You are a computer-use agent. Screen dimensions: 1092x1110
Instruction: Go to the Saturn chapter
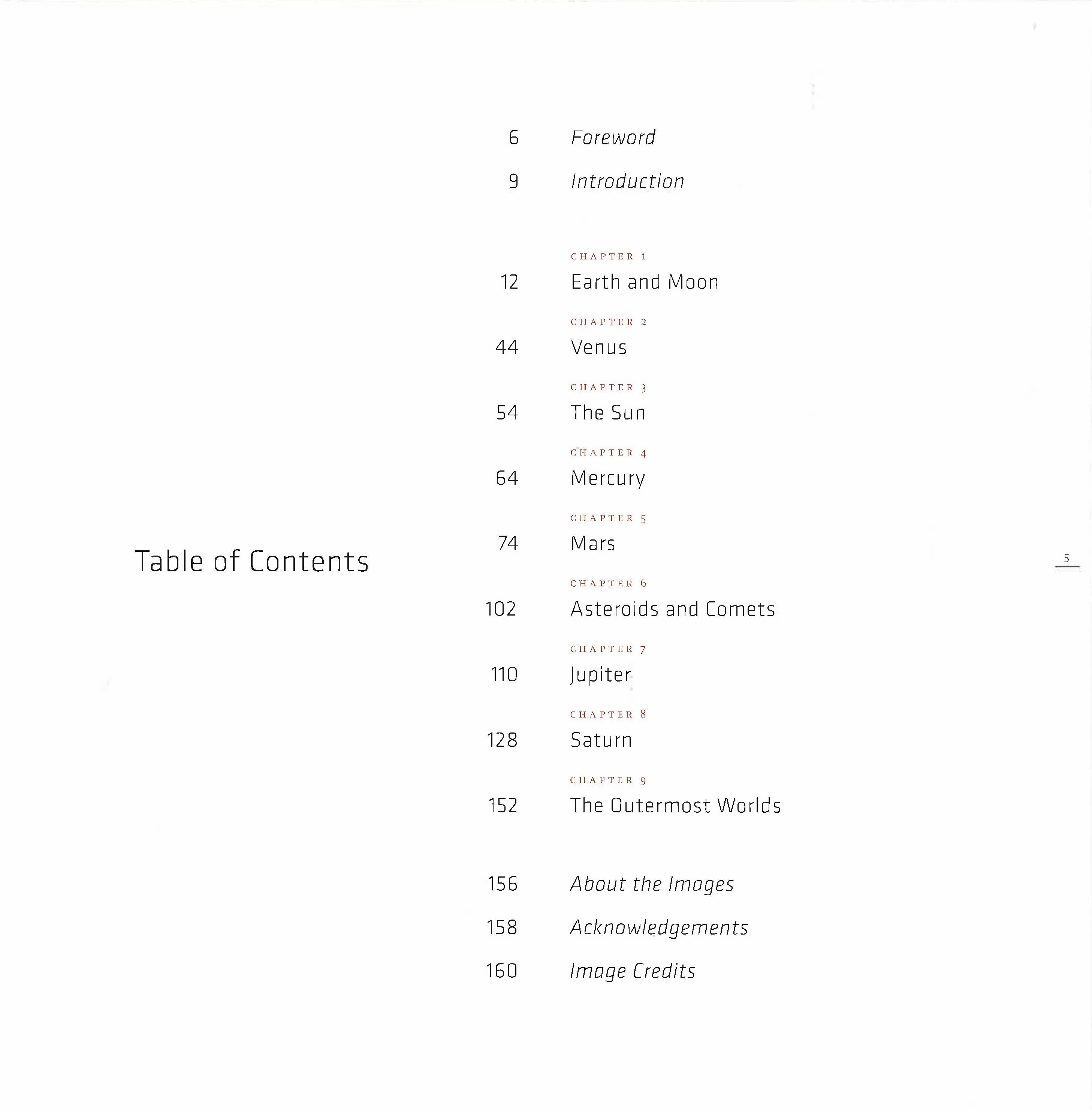coord(600,740)
